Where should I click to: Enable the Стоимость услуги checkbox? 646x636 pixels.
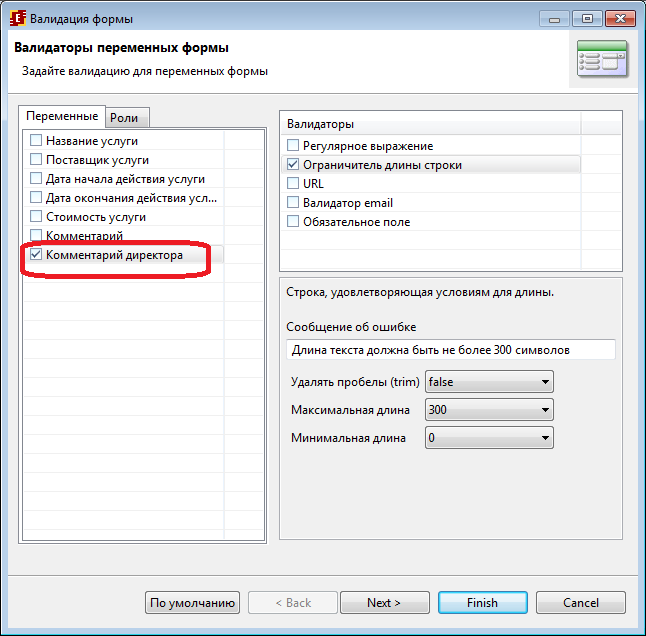pyautogui.click(x=36, y=216)
